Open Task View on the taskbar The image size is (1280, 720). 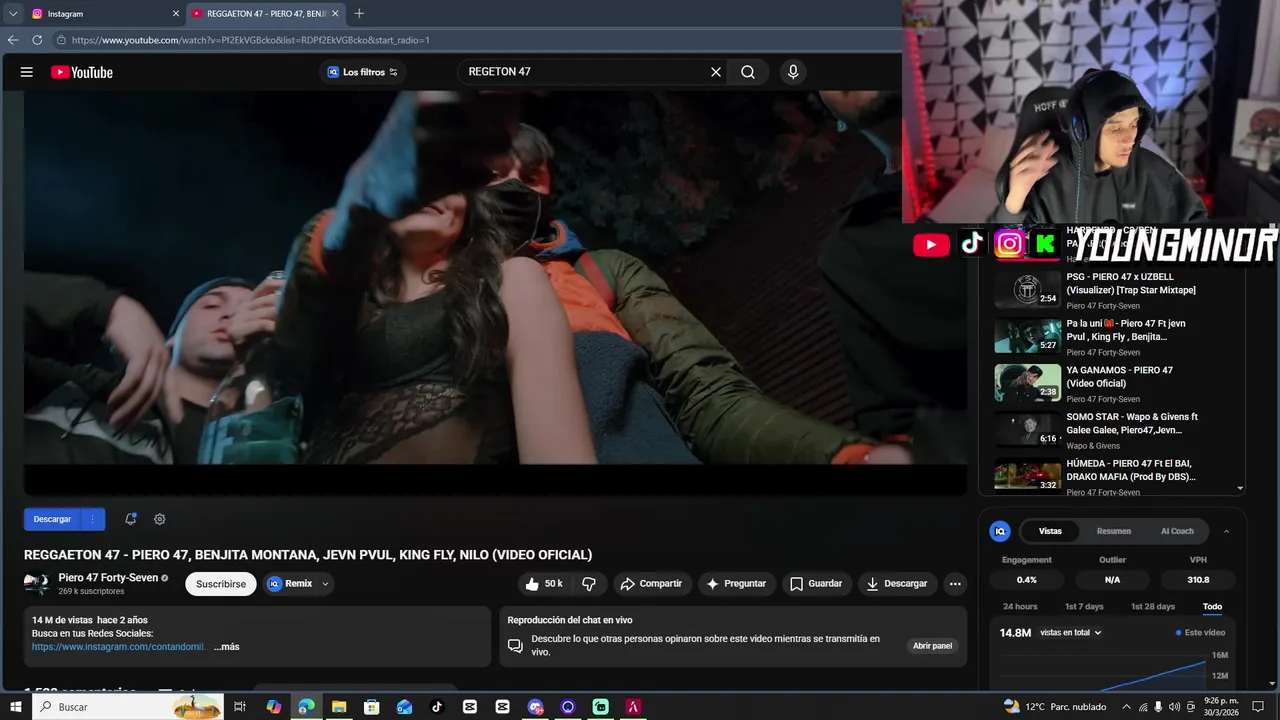pos(240,707)
